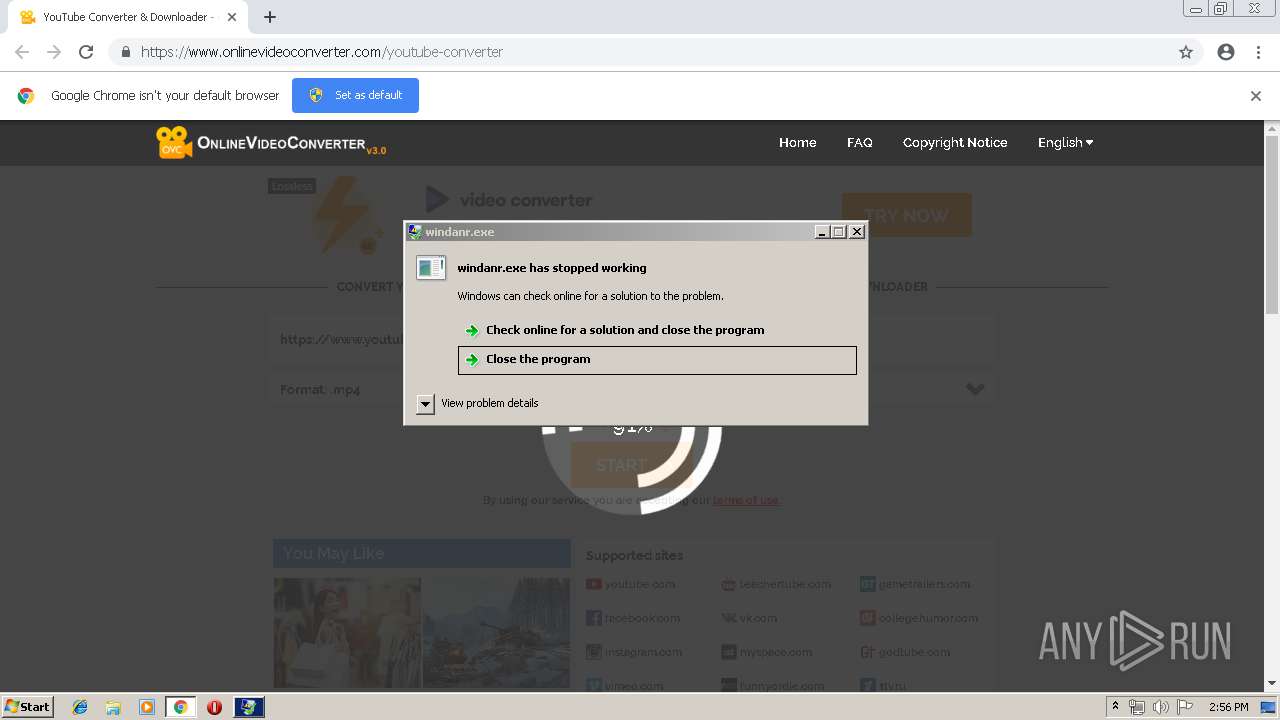
Task: Click the OnlineVideoConverter logo
Action: tap(271, 142)
